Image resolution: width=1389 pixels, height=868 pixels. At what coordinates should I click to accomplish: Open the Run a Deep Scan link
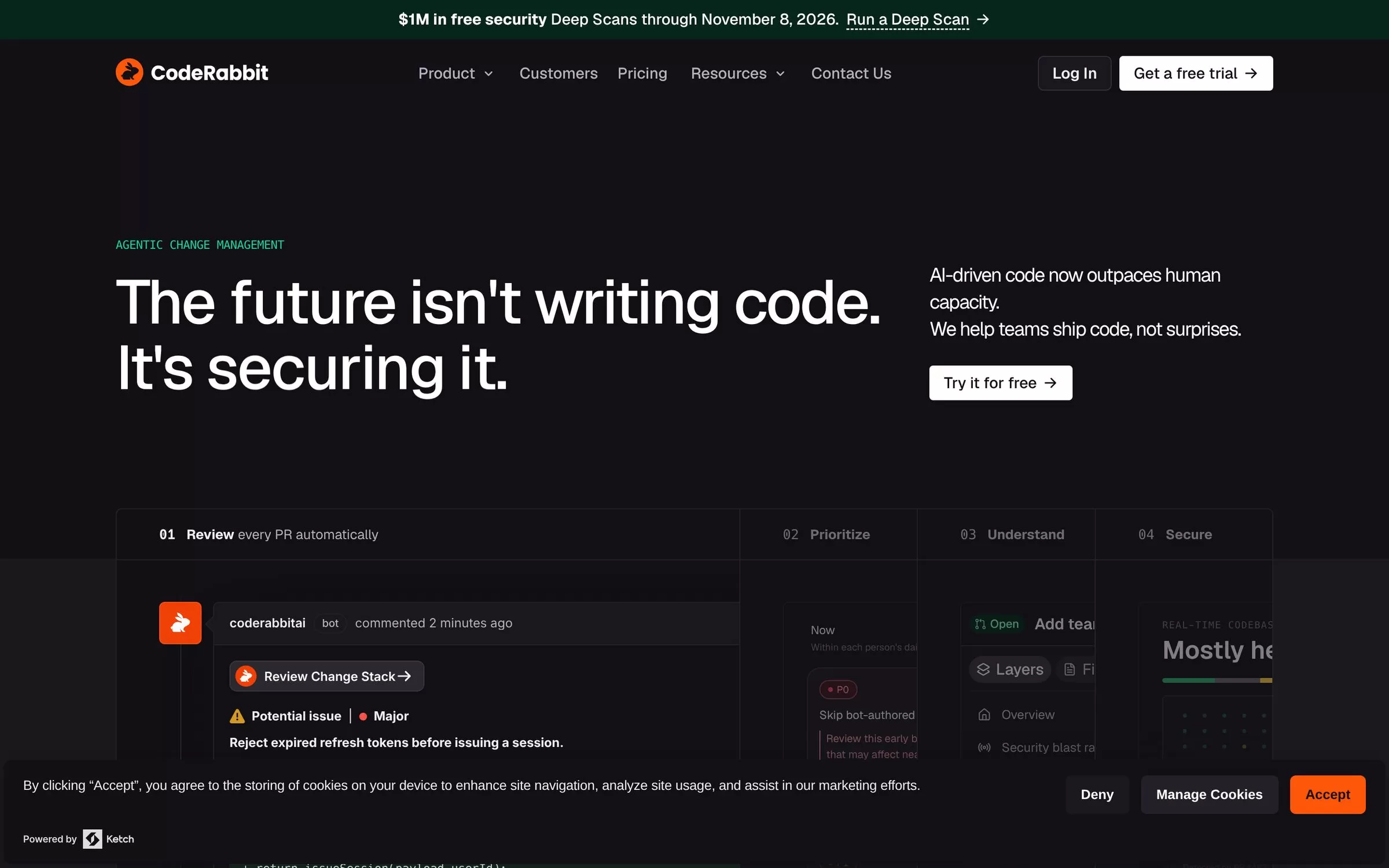pyautogui.click(x=907, y=20)
